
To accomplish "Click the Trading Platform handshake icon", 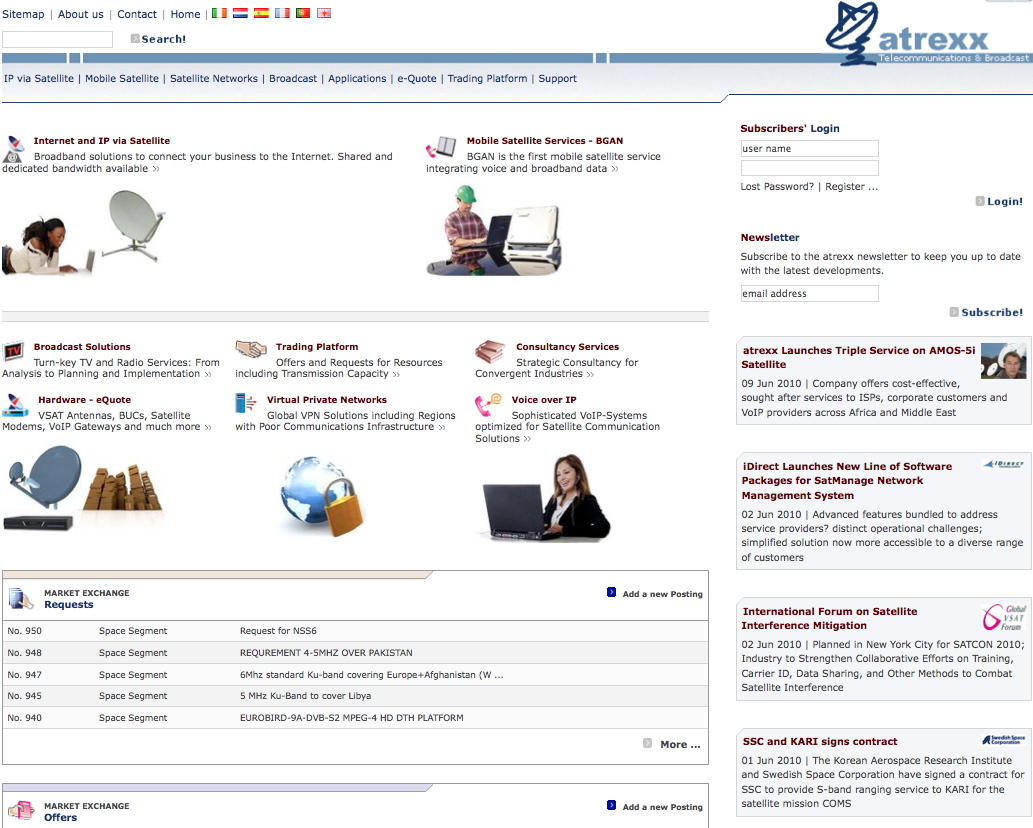I will 251,349.
